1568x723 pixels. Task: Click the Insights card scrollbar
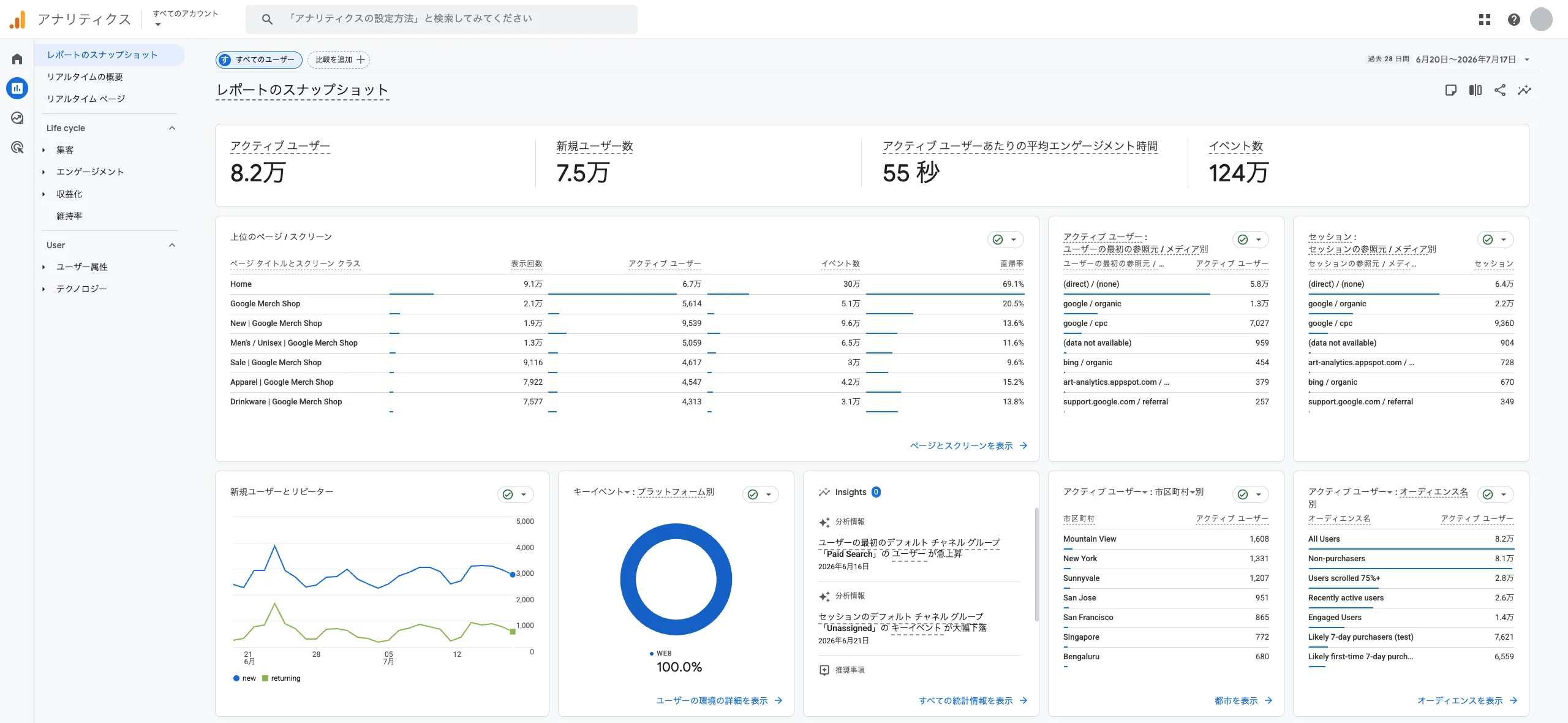(1036, 564)
